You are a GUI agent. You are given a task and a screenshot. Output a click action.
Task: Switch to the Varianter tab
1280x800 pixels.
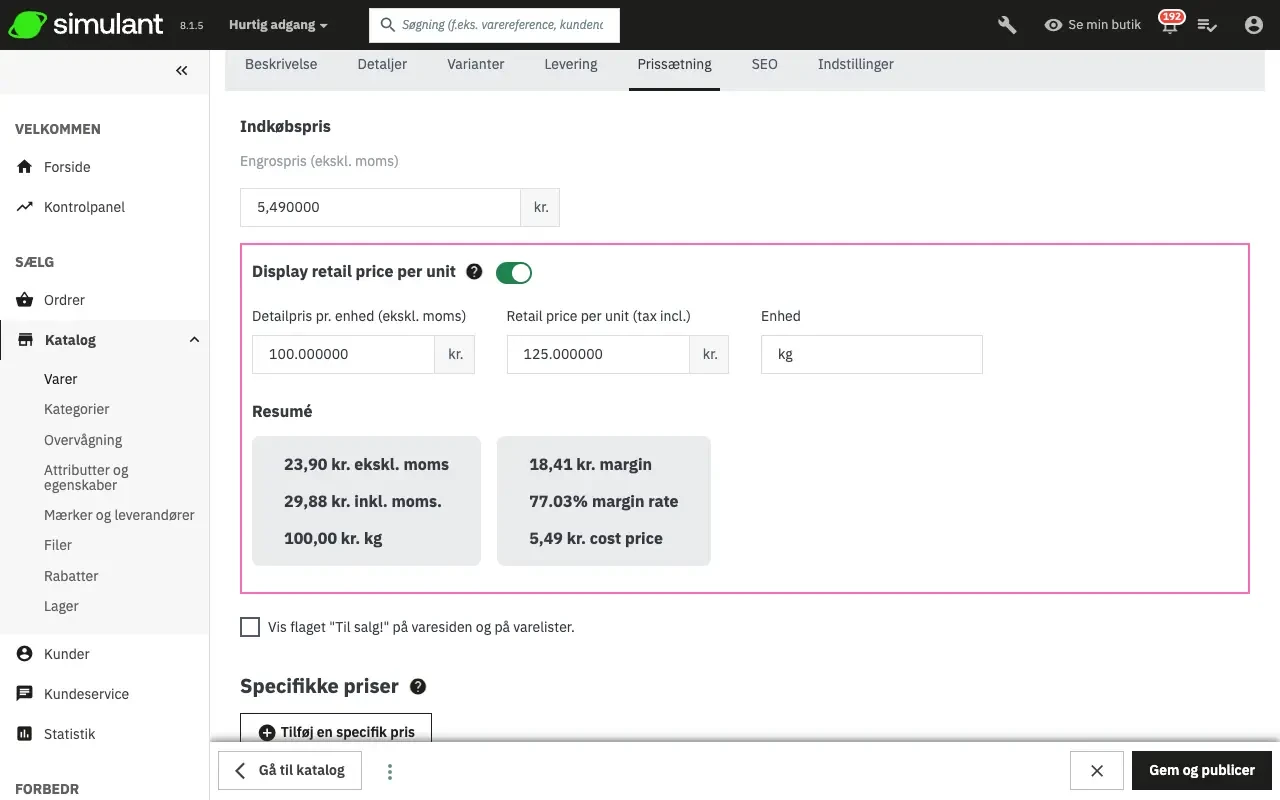coord(475,64)
